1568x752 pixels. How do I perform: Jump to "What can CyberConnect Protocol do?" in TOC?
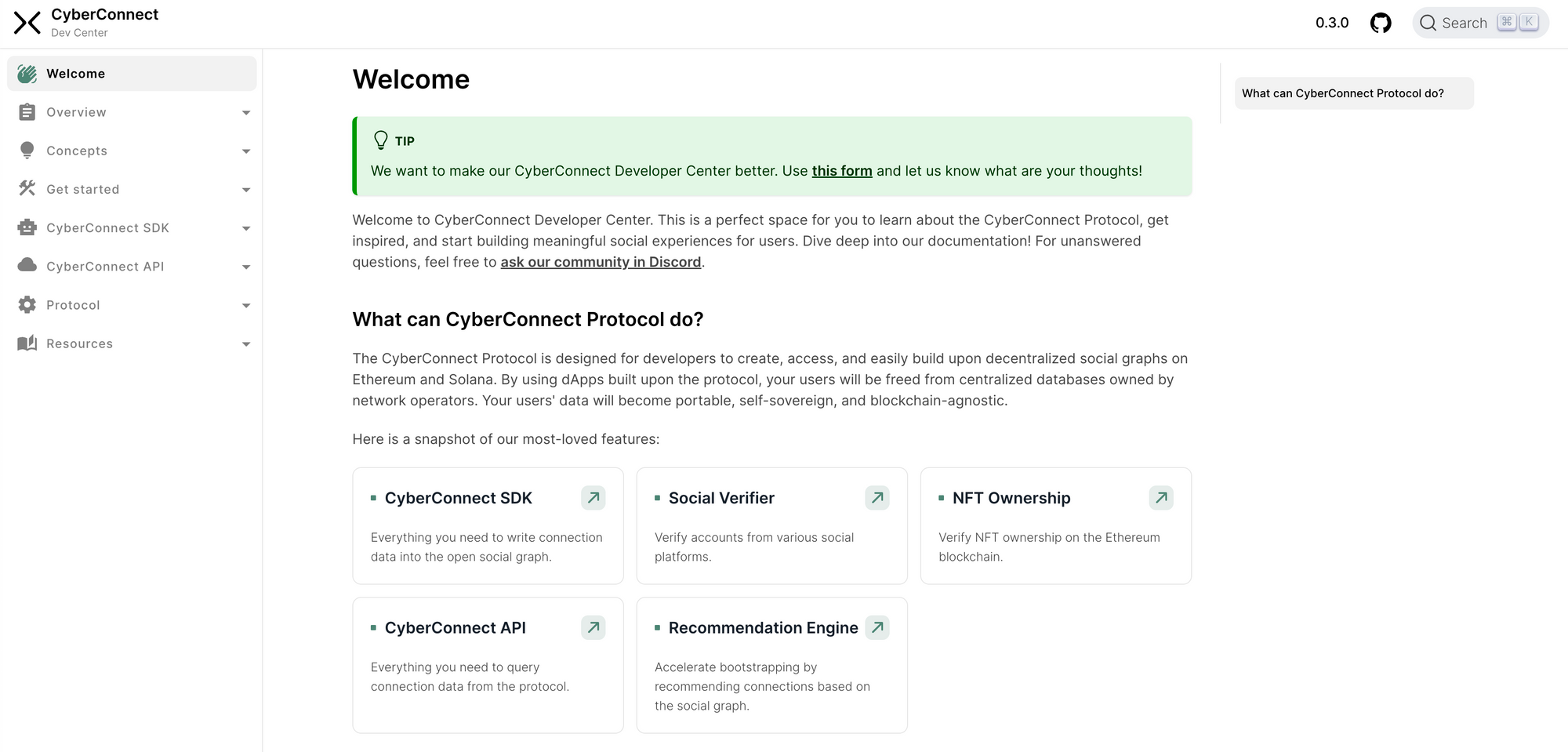tap(1354, 93)
